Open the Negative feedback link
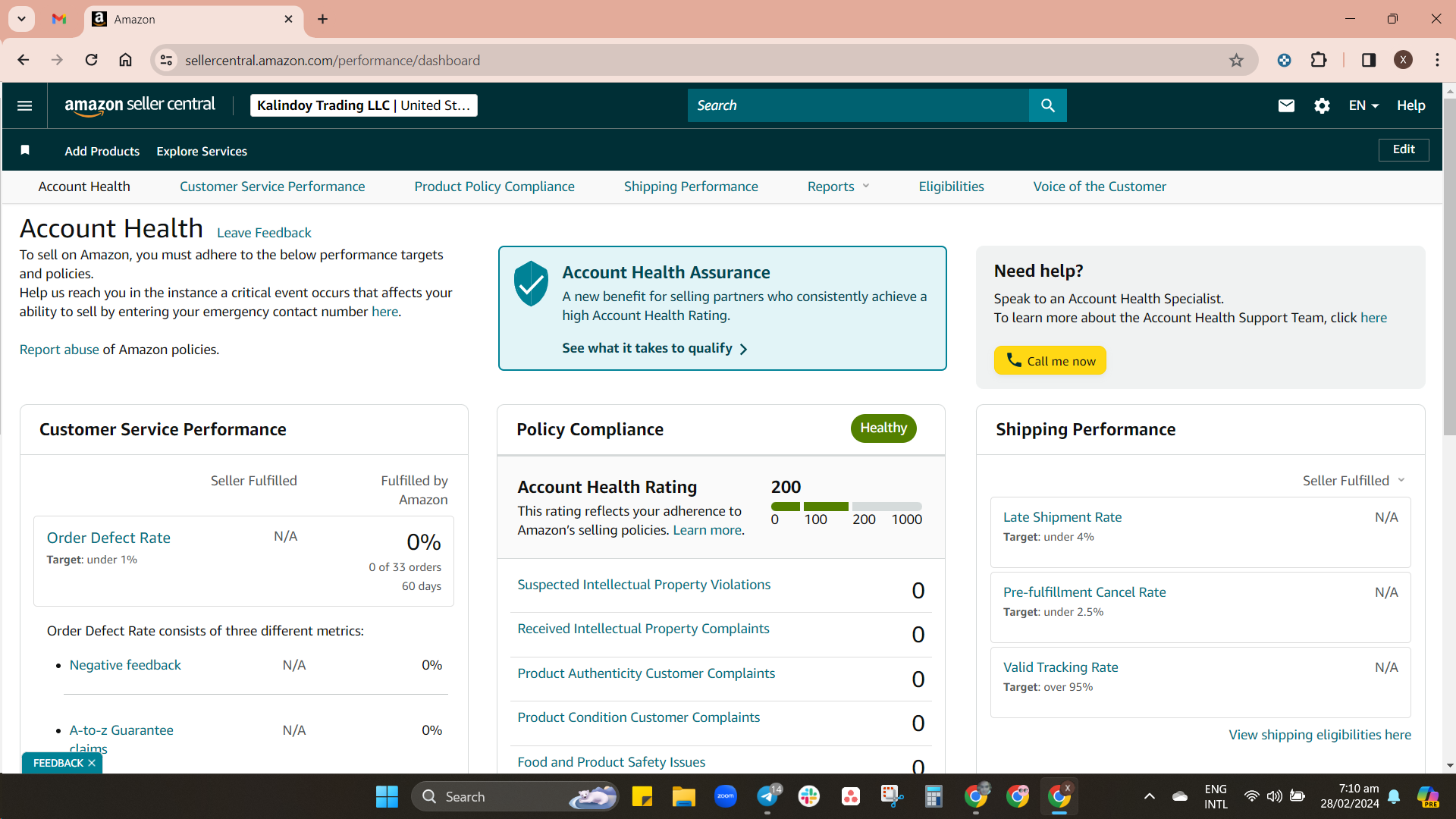Screen dimensions: 1456x819 coord(125,665)
